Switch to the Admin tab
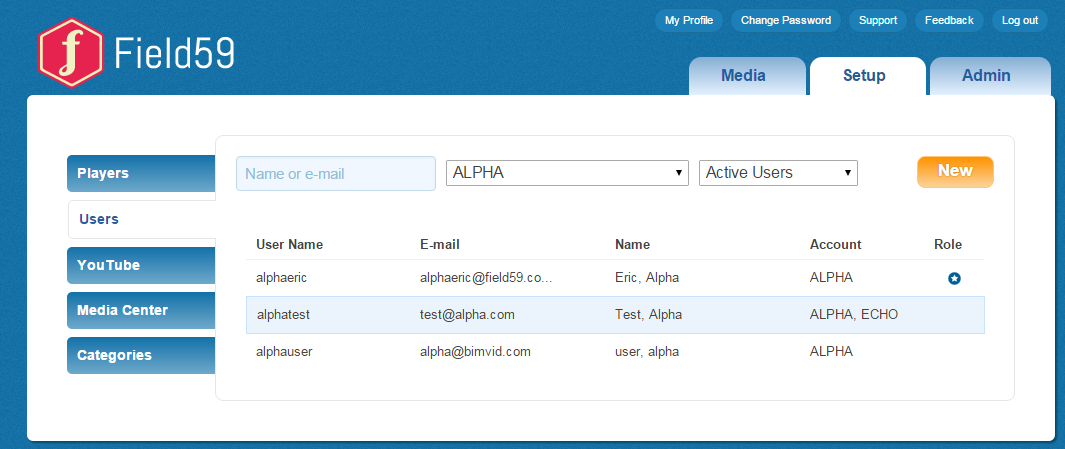The width and height of the screenshot is (1065, 449). pyautogui.click(x=986, y=76)
